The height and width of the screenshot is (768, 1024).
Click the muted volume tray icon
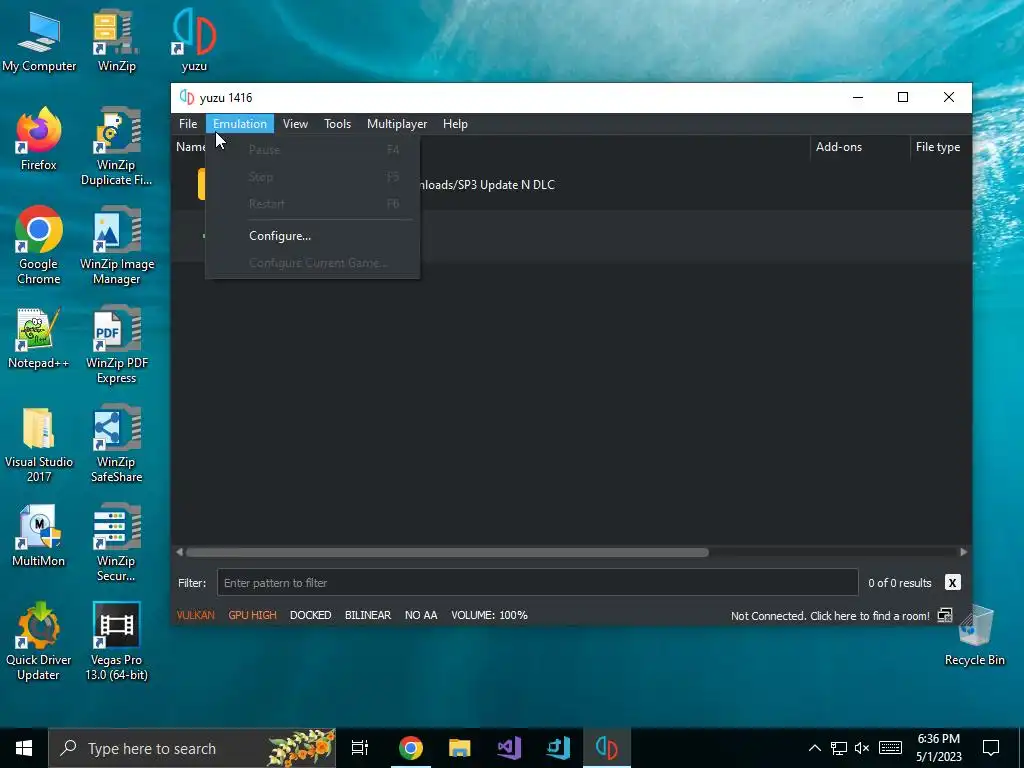862,748
